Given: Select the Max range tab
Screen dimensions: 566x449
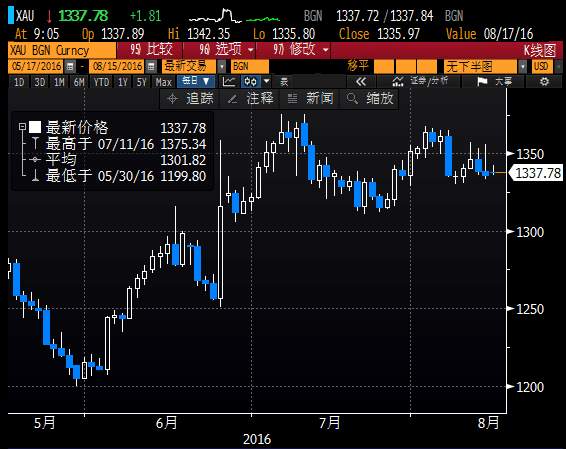Looking at the screenshot, I should [x=163, y=82].
